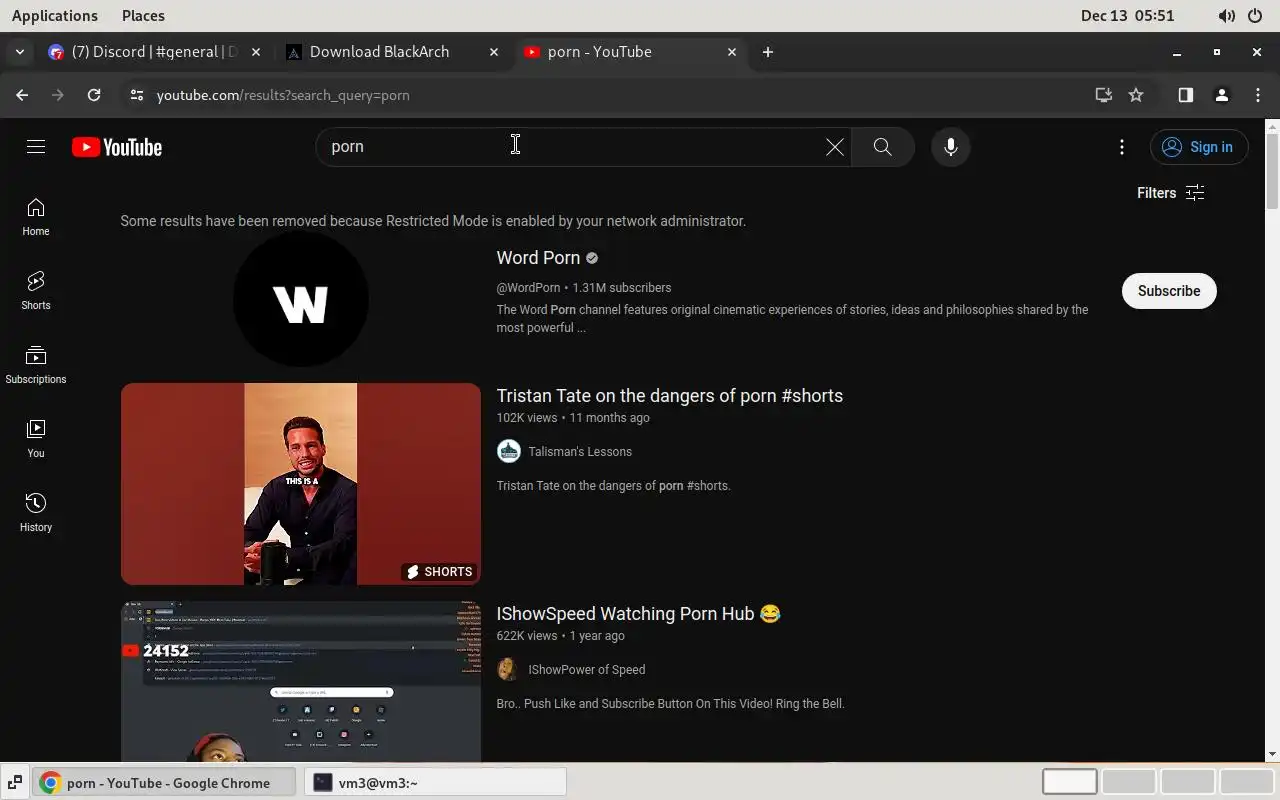
Task: Play the Tristan Tate shorts thumbnail
Action: pos(301,484)
